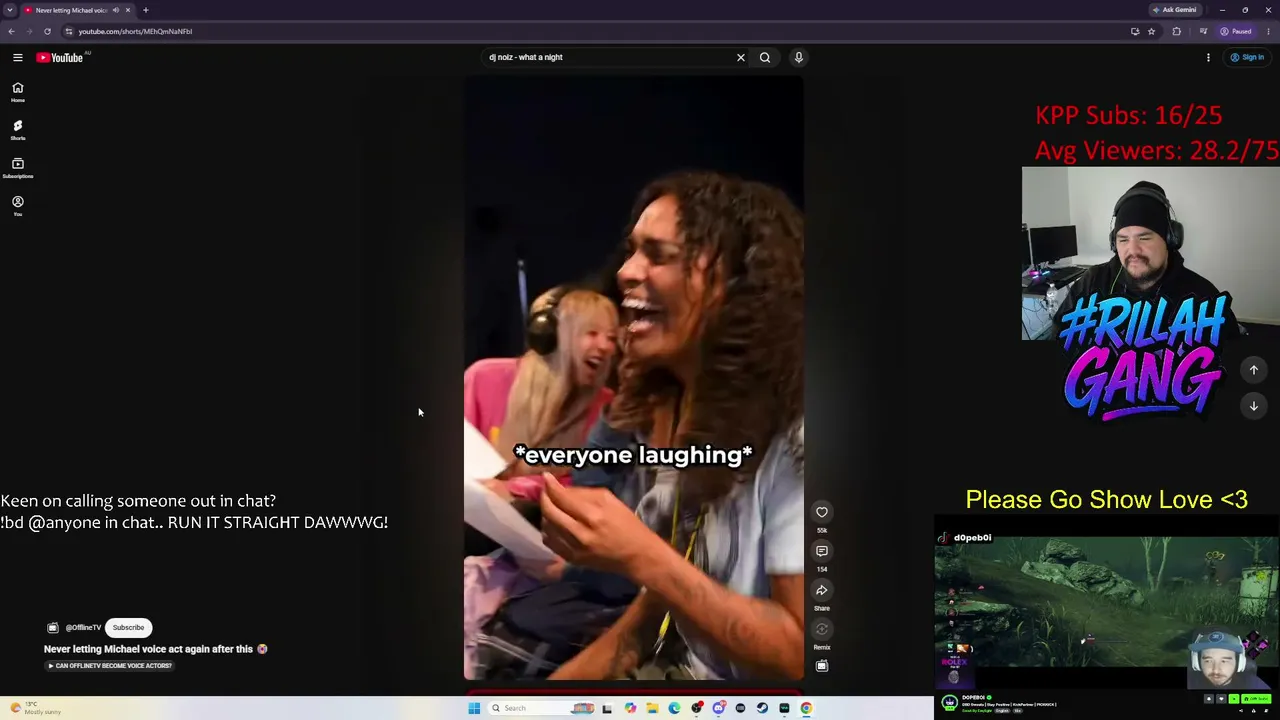
Task: Clear the YouTube search box text
Action: [741, 57]
